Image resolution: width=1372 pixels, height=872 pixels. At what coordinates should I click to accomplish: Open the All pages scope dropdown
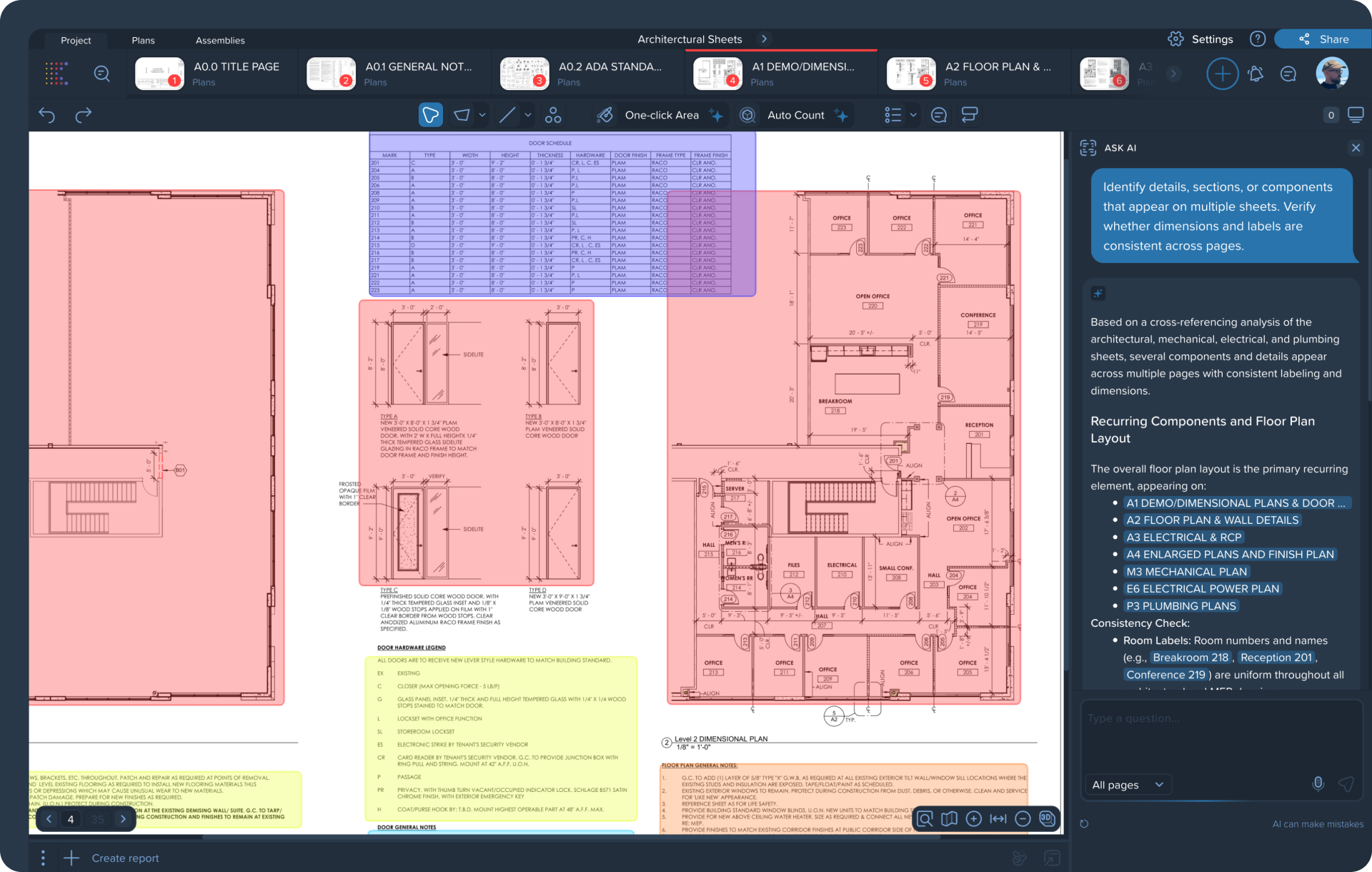[x=1127, y=784]
